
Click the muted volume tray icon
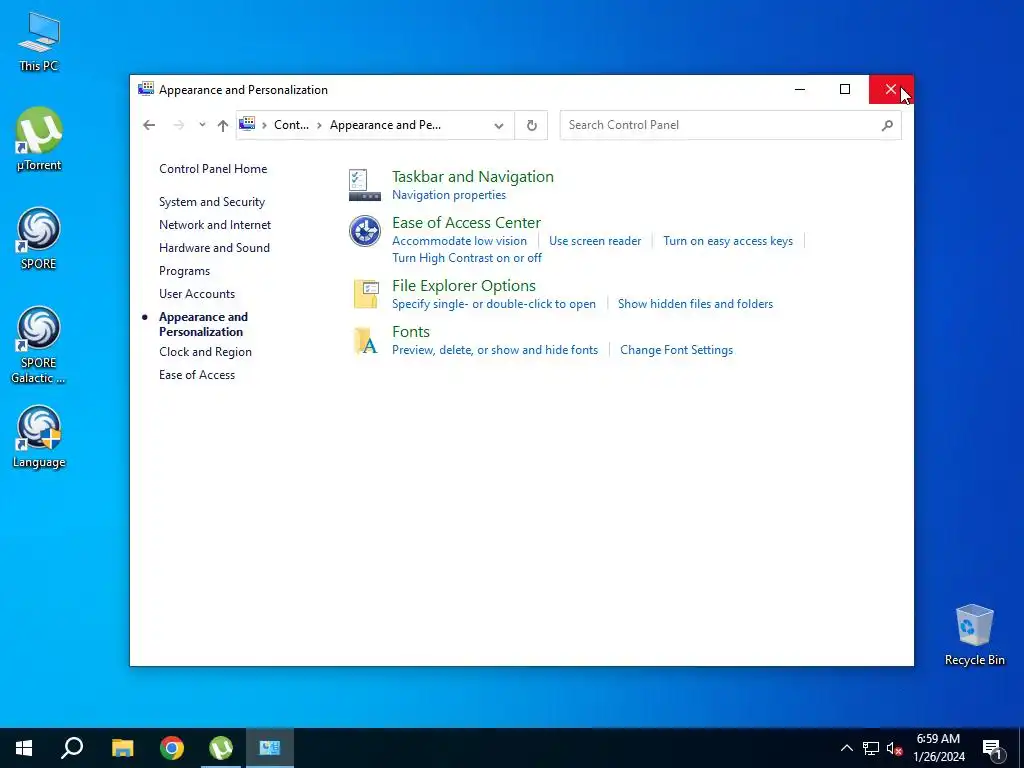pyautogui.click(x=894, y=748)
